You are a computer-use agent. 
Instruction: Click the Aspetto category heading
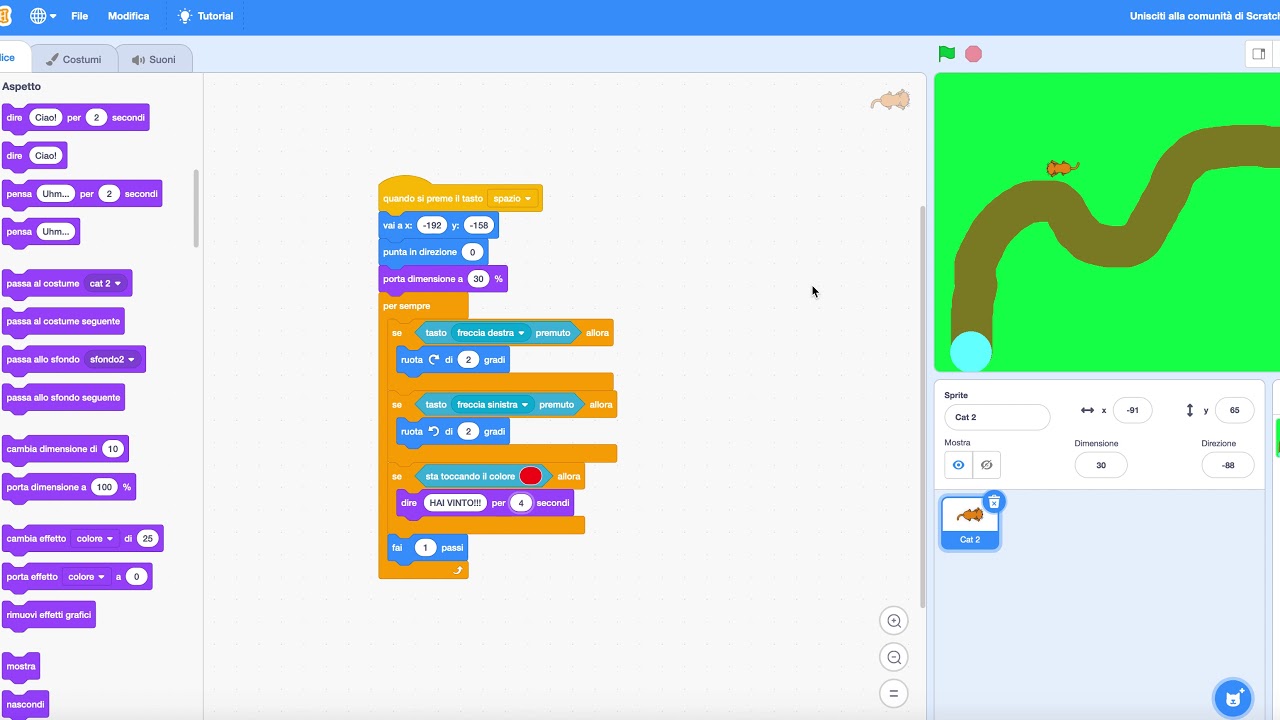tap(22, 87)
